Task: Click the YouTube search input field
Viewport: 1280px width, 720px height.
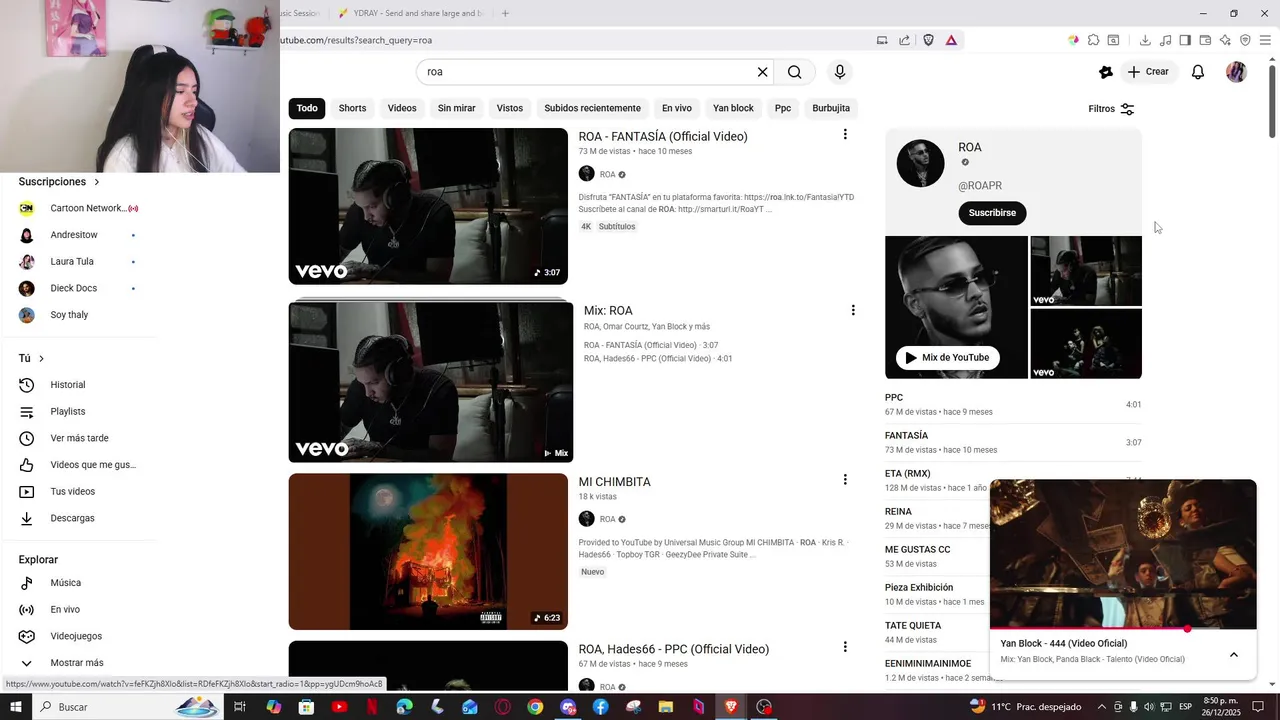Action: [588, 72]
